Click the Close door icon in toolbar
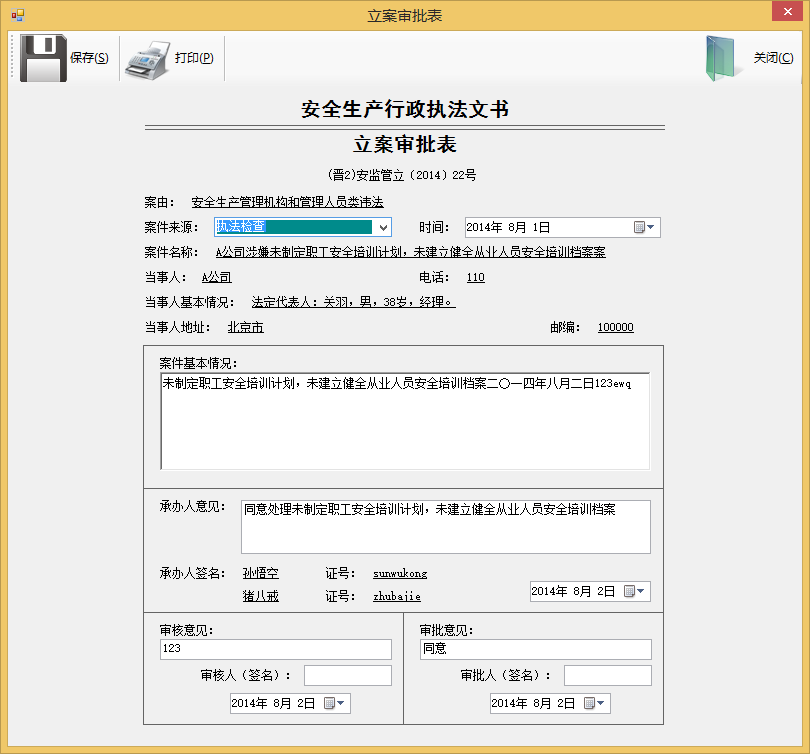 click(724, 58)
